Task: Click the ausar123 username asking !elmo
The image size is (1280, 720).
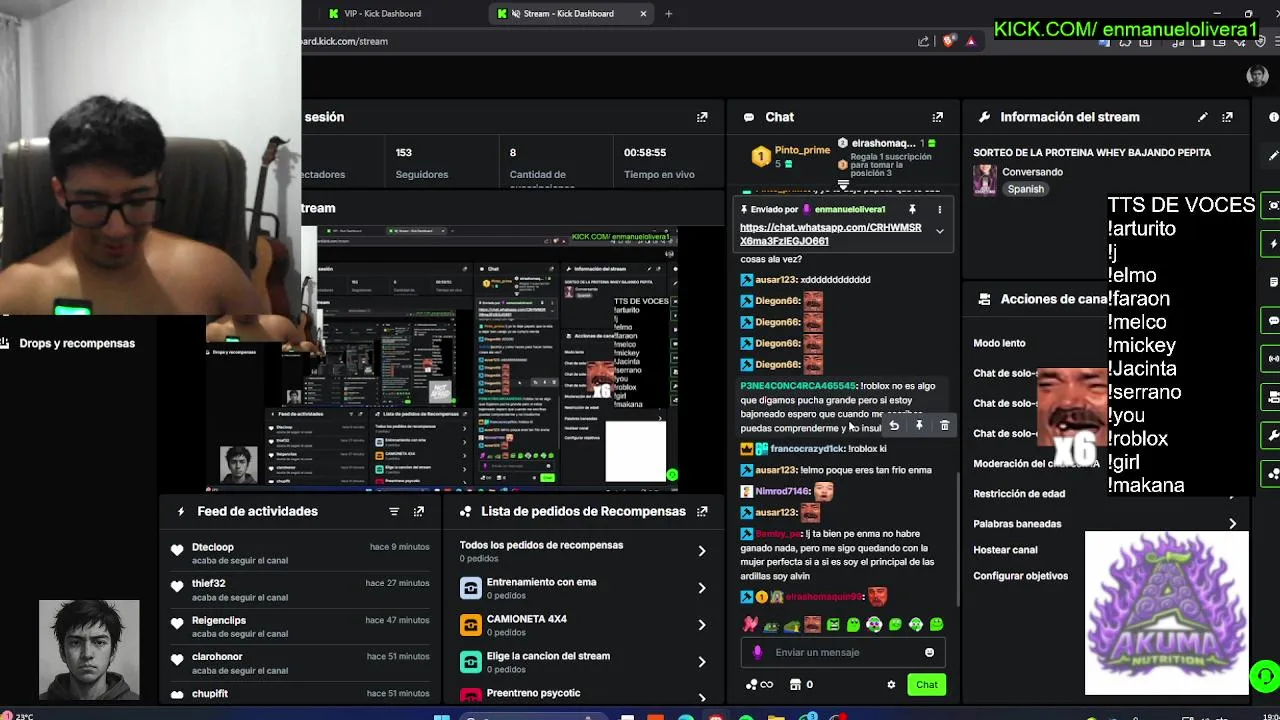Action: pyautogui.click(x=776, y=470)
